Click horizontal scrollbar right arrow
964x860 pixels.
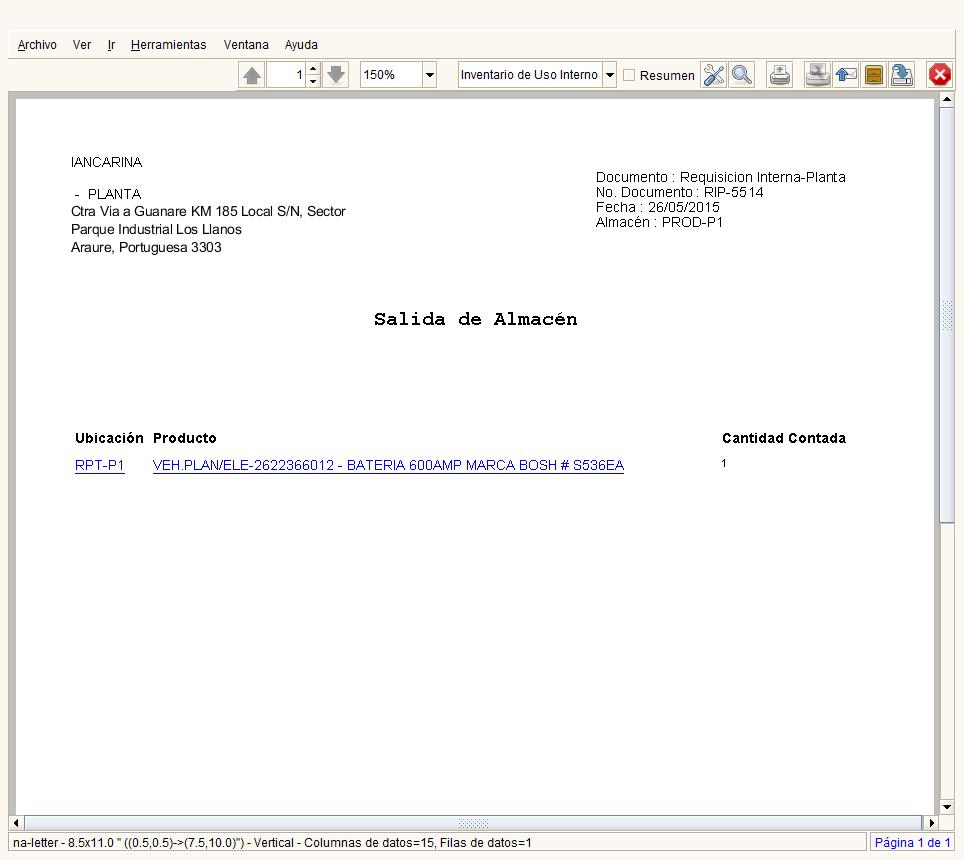coord(932,823)
